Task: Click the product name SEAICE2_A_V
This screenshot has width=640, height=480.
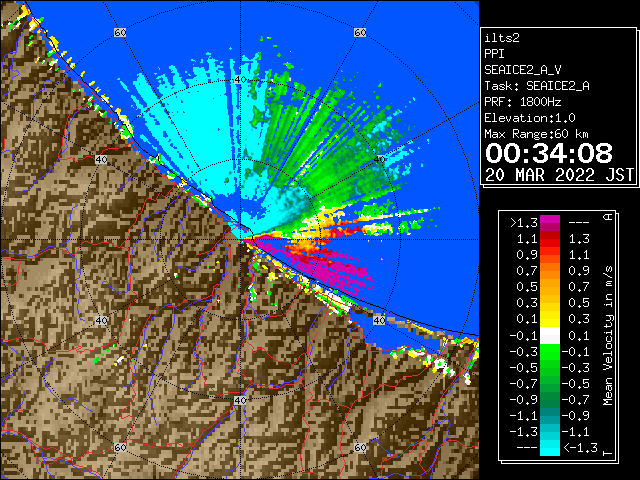Action: coord(522,70)
